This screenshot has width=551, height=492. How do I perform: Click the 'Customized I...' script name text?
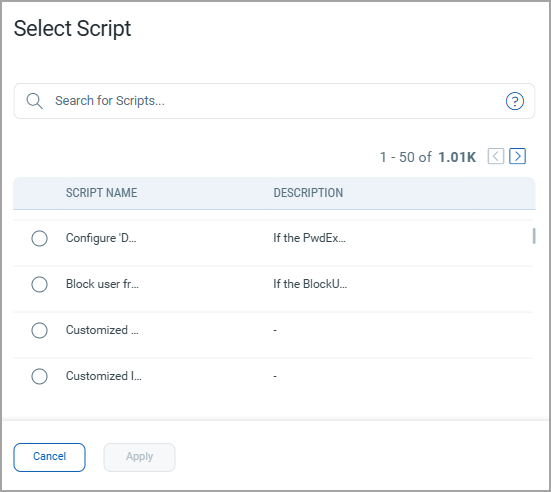click(104, 376)
